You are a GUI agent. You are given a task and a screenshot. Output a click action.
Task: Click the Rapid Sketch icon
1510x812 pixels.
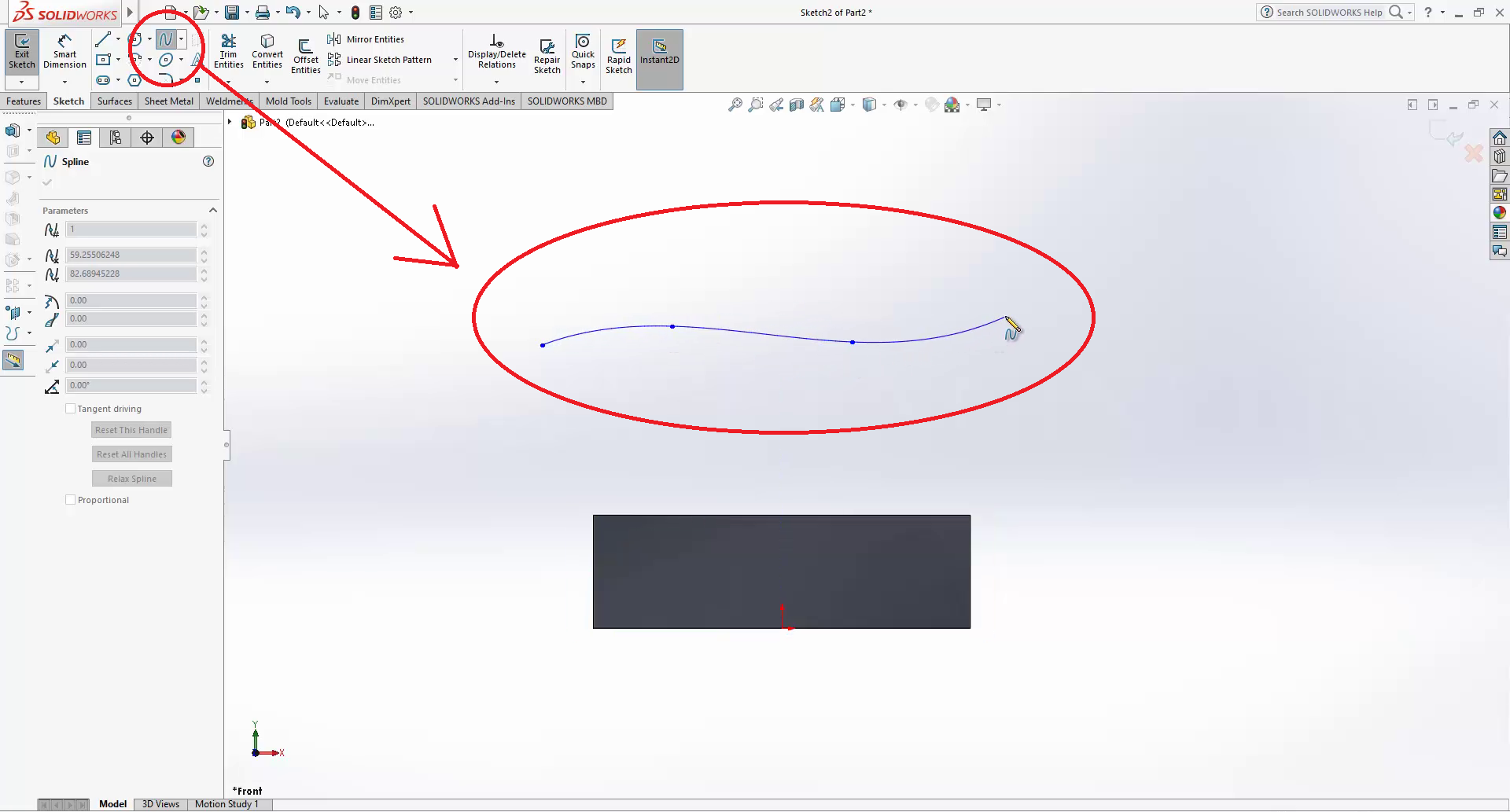(x=619, y=56)
